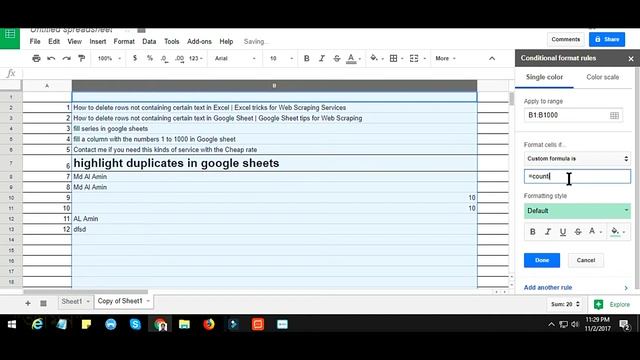Decrease decimal places

(x=164, y=58)
